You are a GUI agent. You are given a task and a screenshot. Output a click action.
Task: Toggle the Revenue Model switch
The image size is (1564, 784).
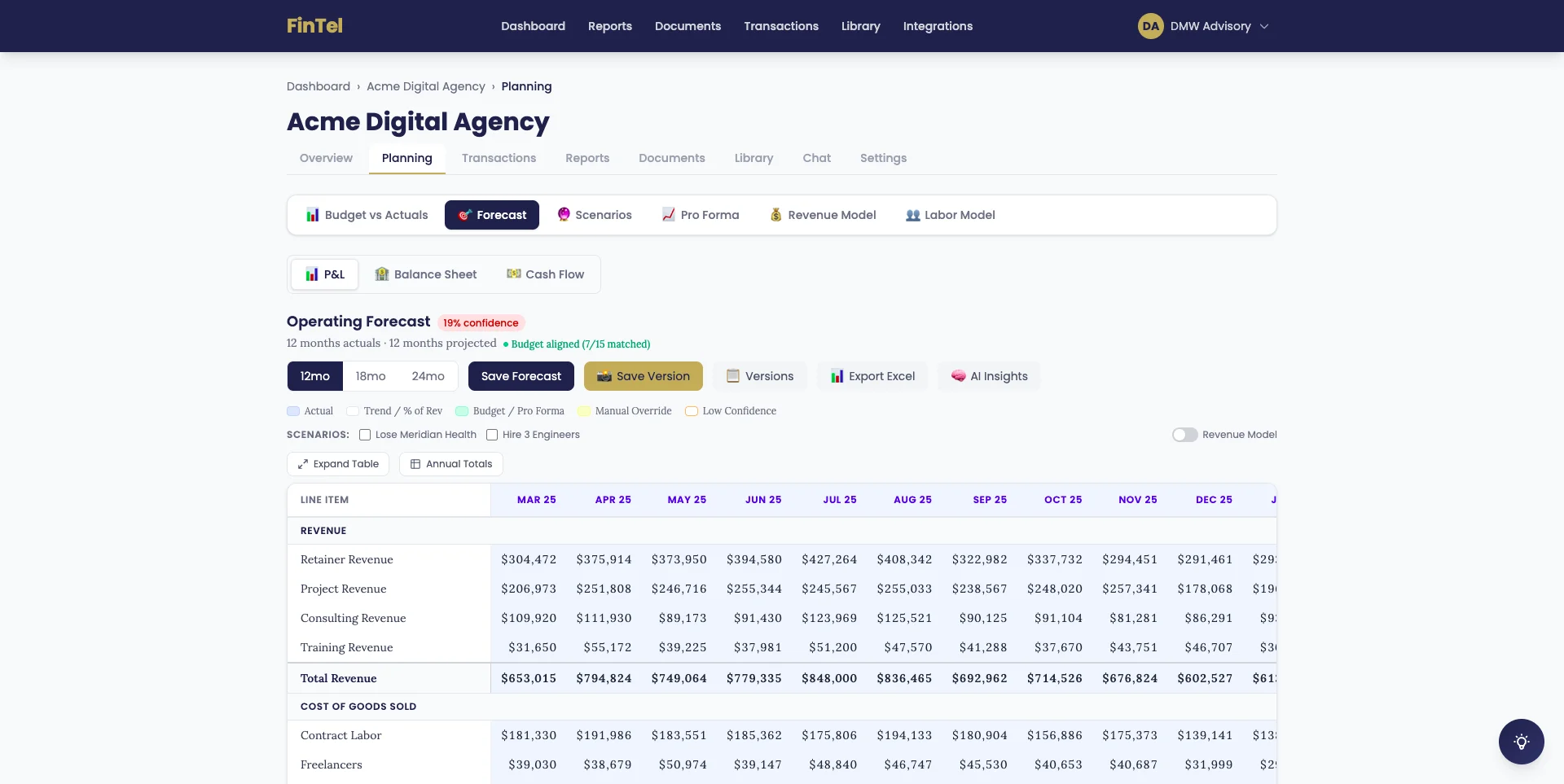click(1184, 435)
